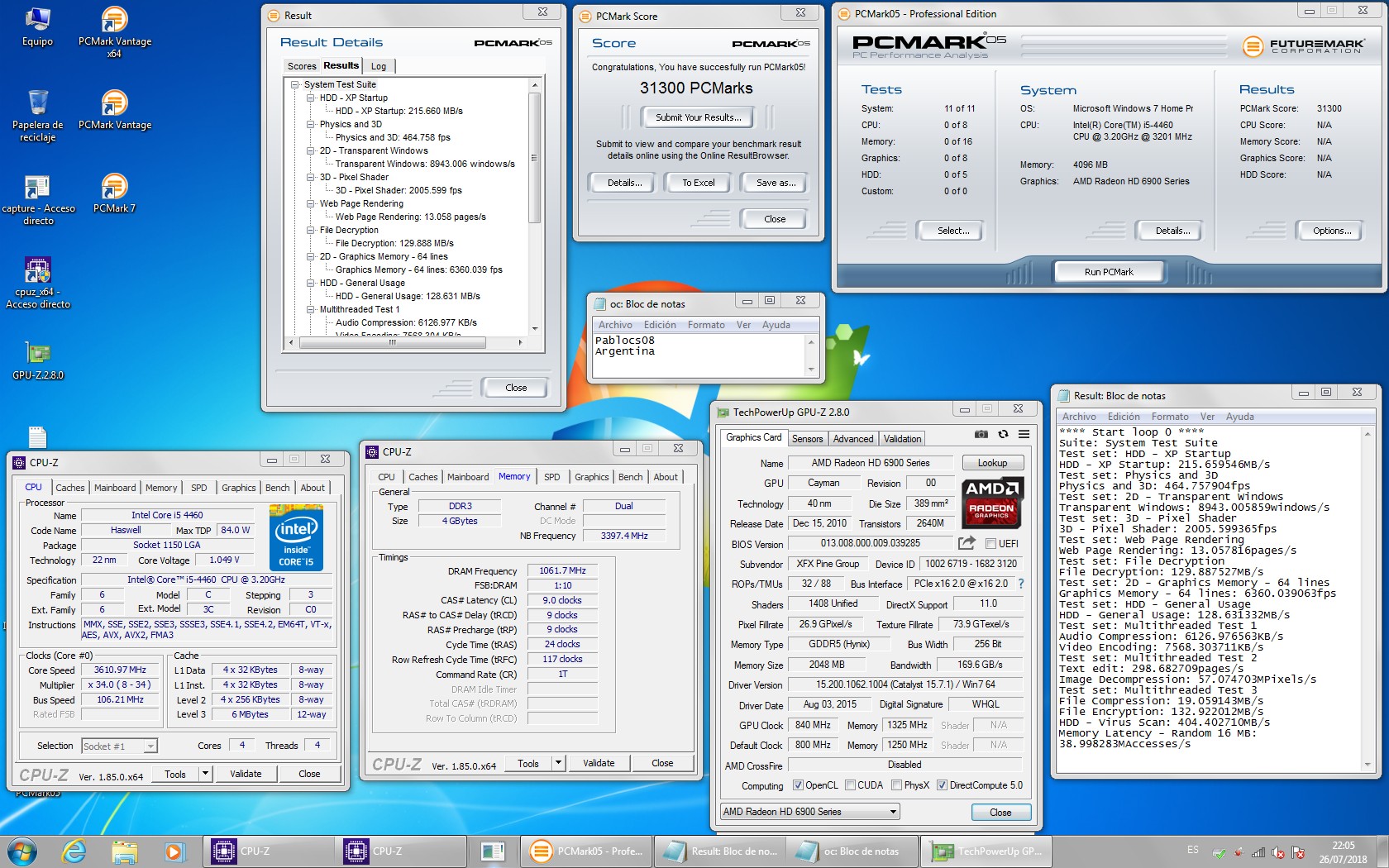Open the Socket #1 selection dropdown
Screen dimensions: 1389x868
pyautogui.click(x=119, y=746)
